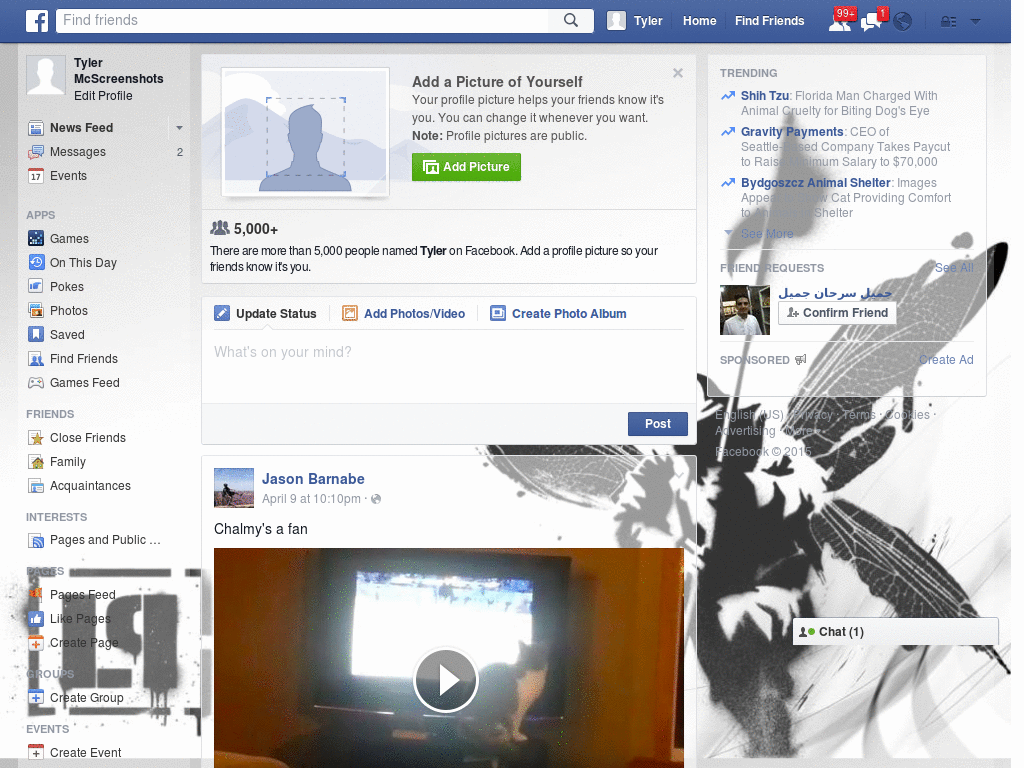This screenshot has height=768, width=1024.
Task: Click Confirm Friend button
Action: click(837, 313)
